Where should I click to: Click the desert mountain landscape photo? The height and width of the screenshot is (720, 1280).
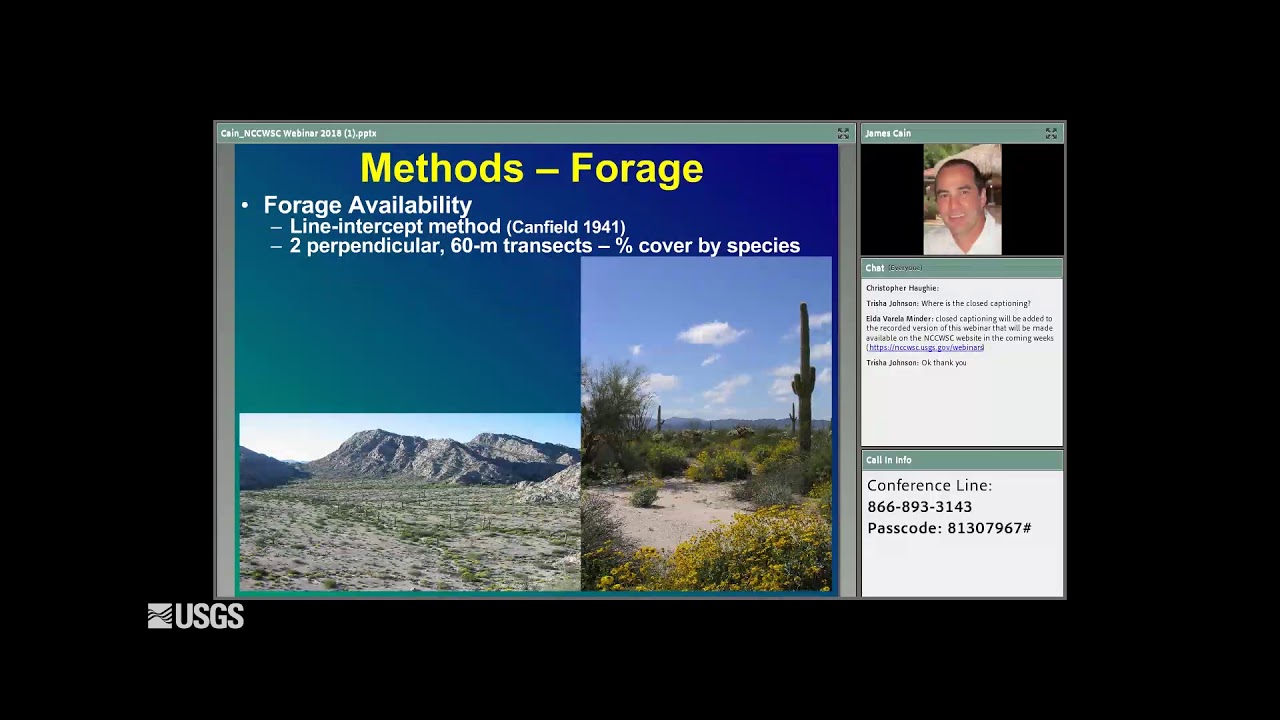pyautogui.click(x=409, y=501)
